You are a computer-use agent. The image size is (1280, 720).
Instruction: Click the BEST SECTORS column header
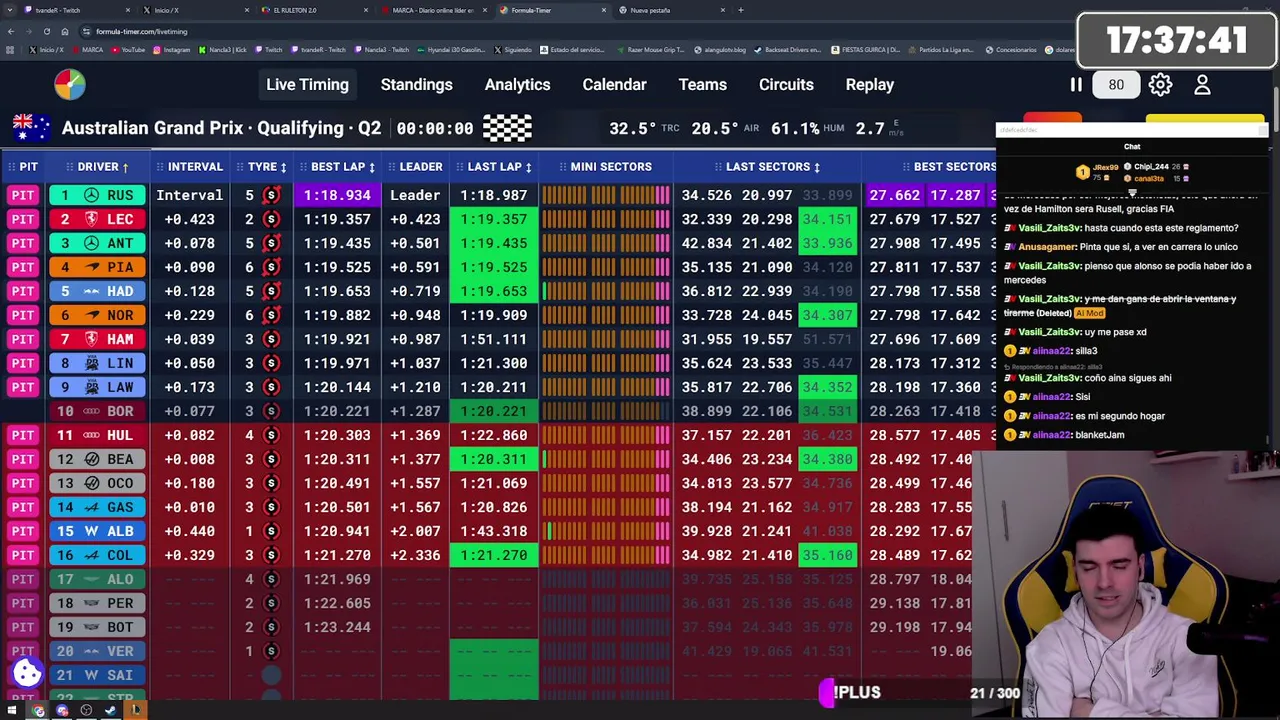(948, 167)
